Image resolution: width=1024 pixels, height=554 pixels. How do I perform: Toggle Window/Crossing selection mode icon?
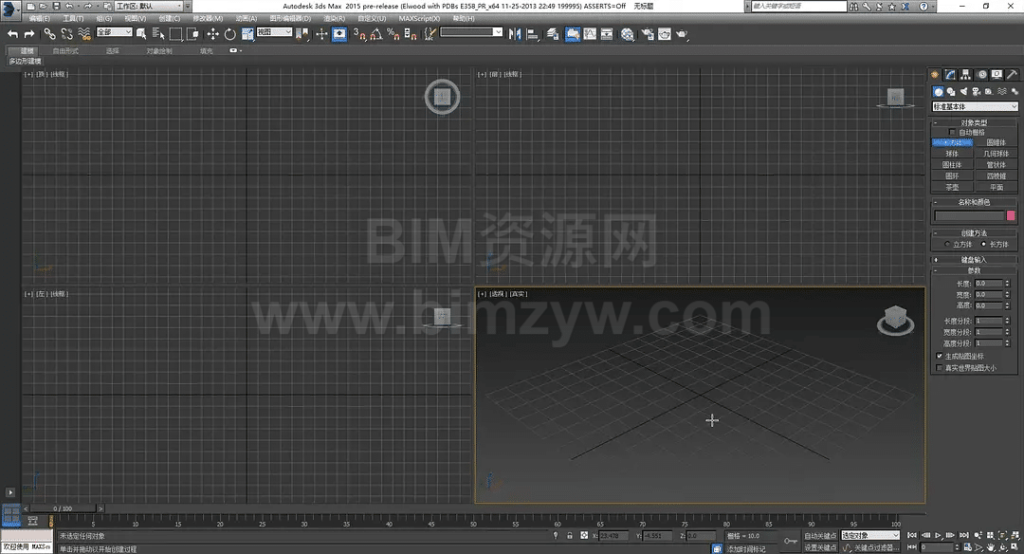click(x=193, y=34)
